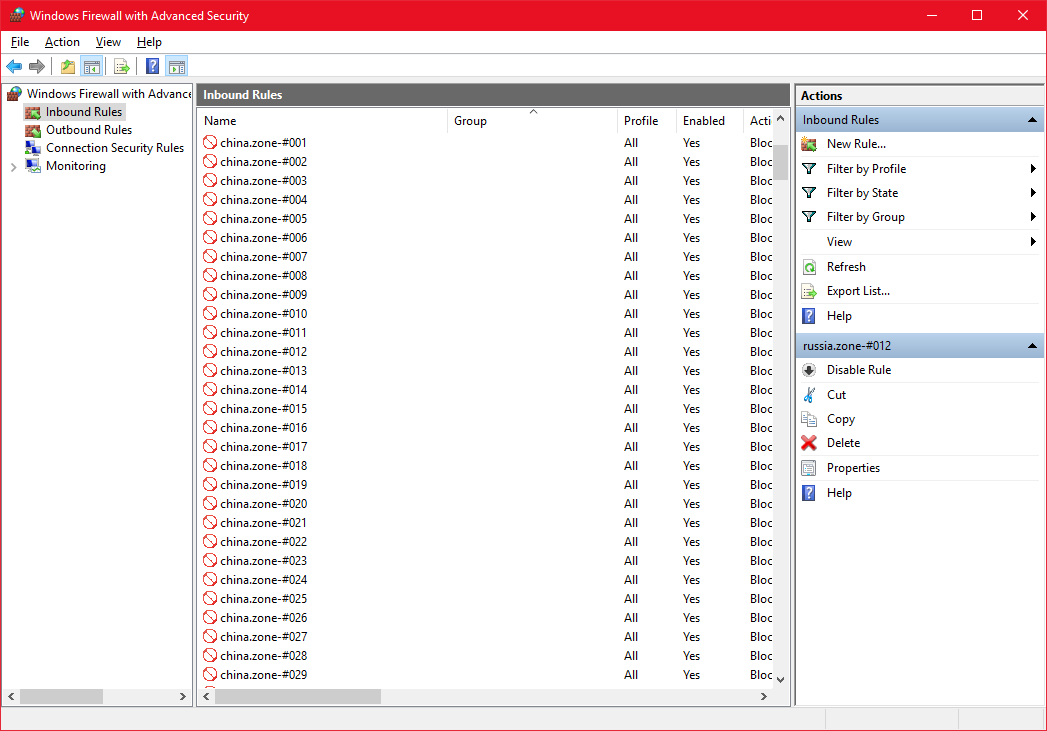Open the View menu
This screenshot has width=1047, height=731.
pyautogui.click(x=108, y=42)
